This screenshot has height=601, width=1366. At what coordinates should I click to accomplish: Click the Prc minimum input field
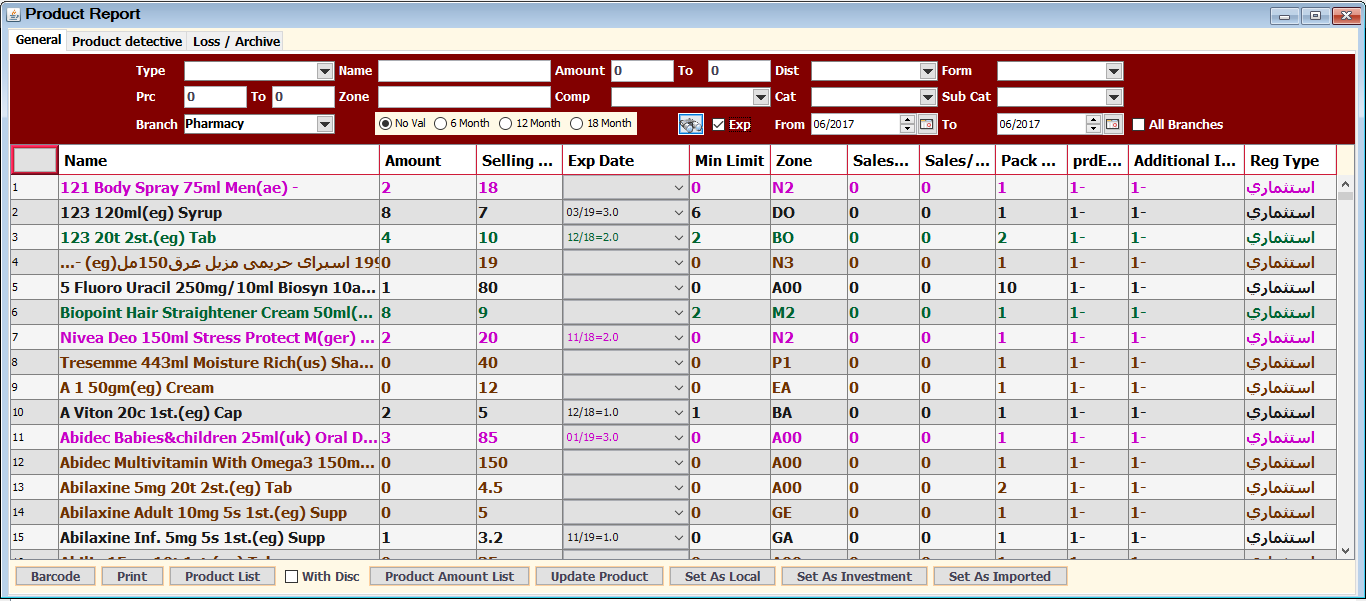pos(215,97)
